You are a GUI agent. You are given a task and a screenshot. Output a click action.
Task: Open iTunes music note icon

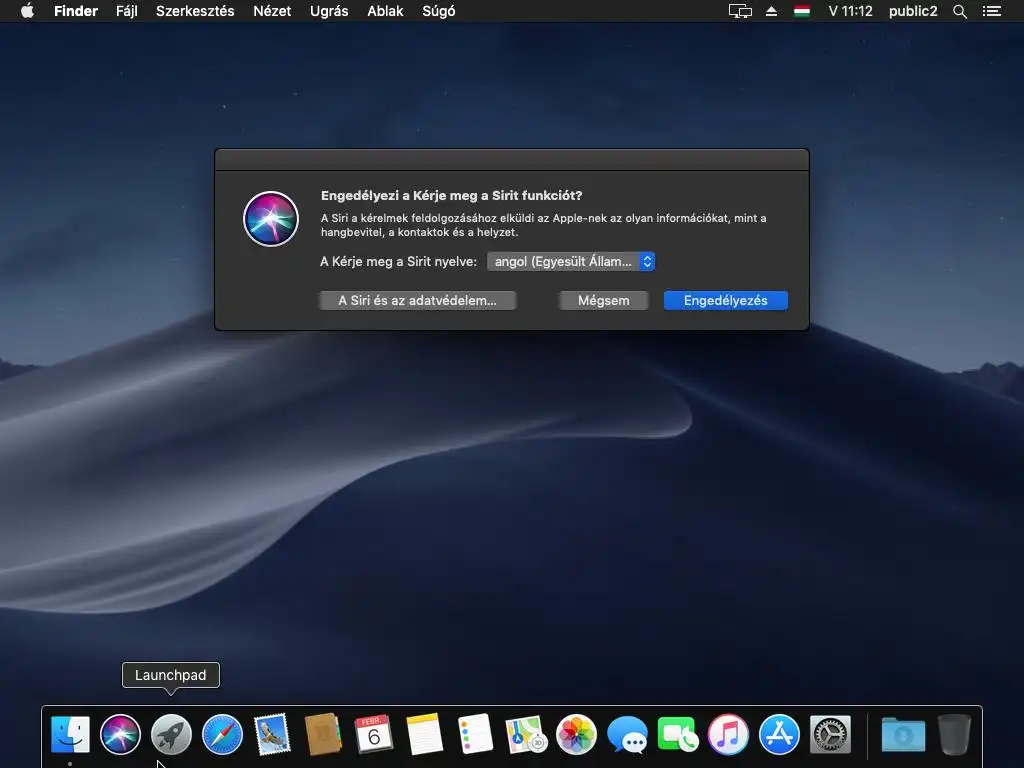click(x=728, y=734)
